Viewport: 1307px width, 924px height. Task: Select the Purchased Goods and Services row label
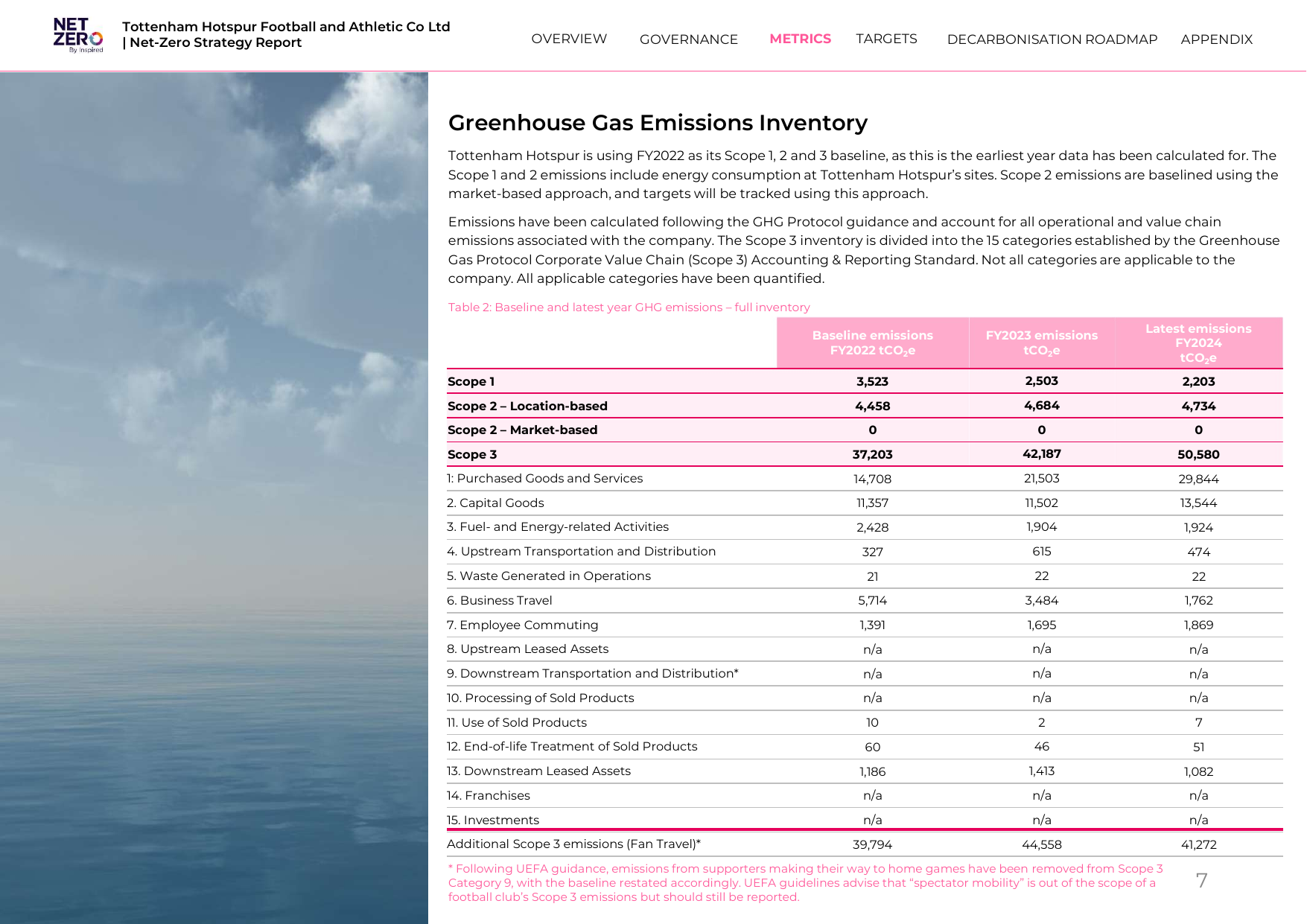545,478
